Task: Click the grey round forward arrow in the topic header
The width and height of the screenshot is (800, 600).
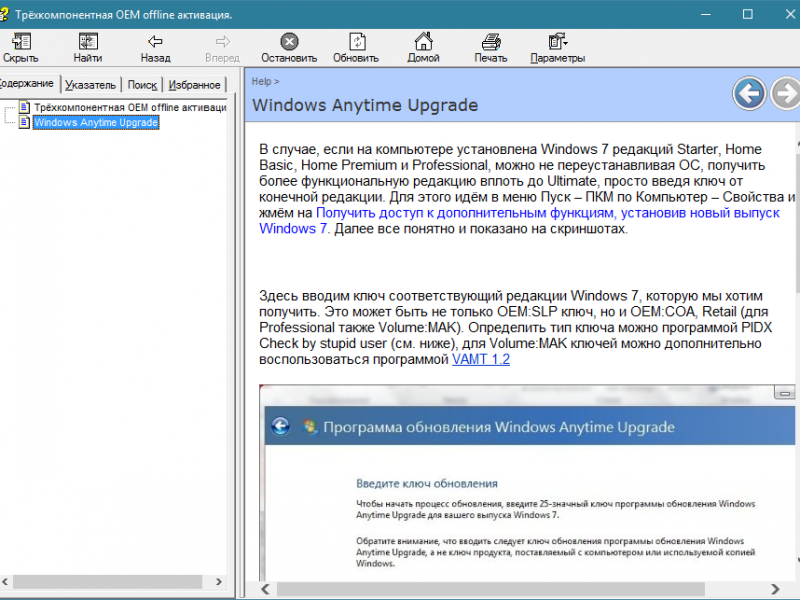Action: coord(785,93)
